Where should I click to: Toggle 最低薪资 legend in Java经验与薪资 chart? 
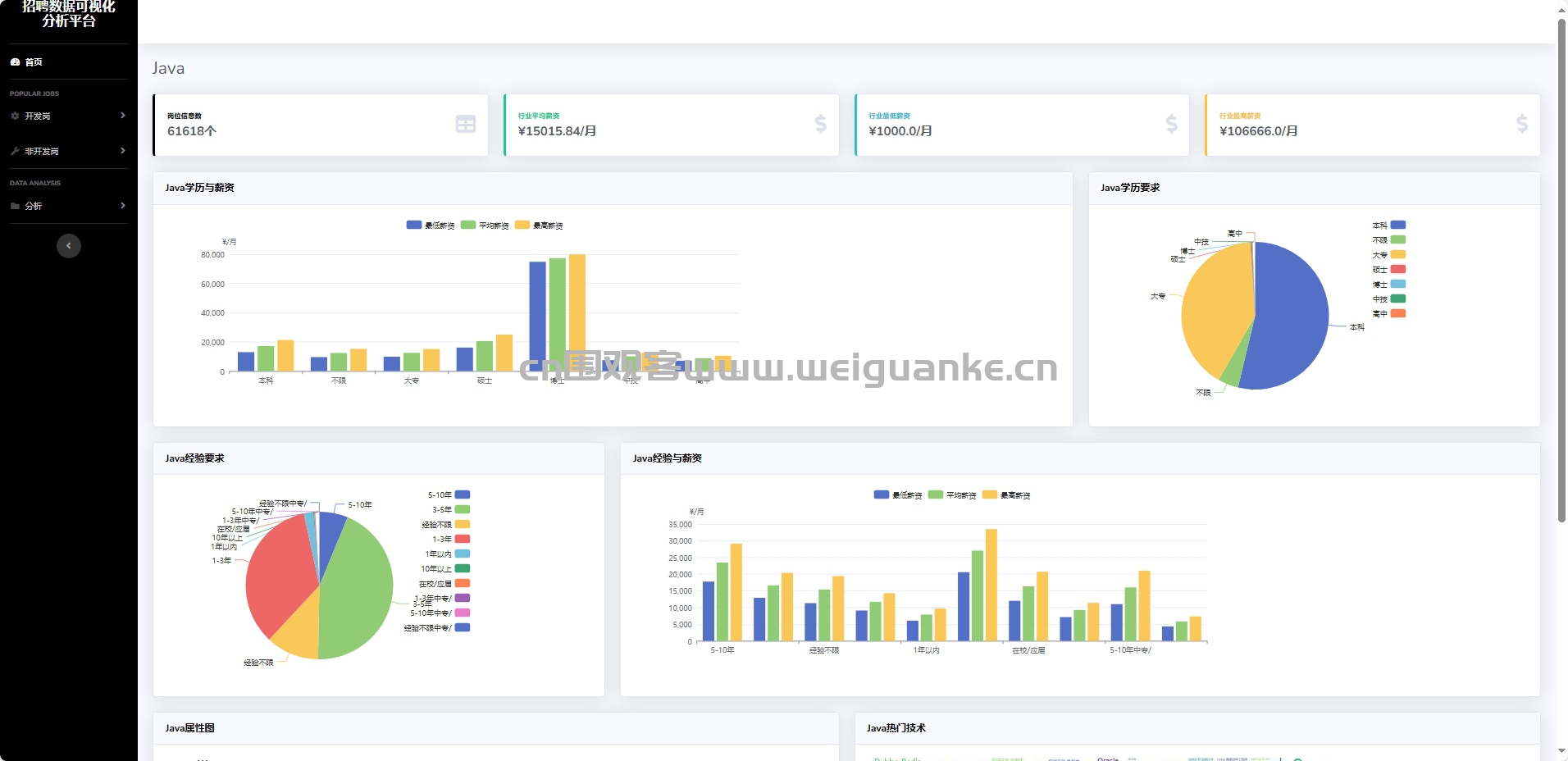click(x=898, y=494)
